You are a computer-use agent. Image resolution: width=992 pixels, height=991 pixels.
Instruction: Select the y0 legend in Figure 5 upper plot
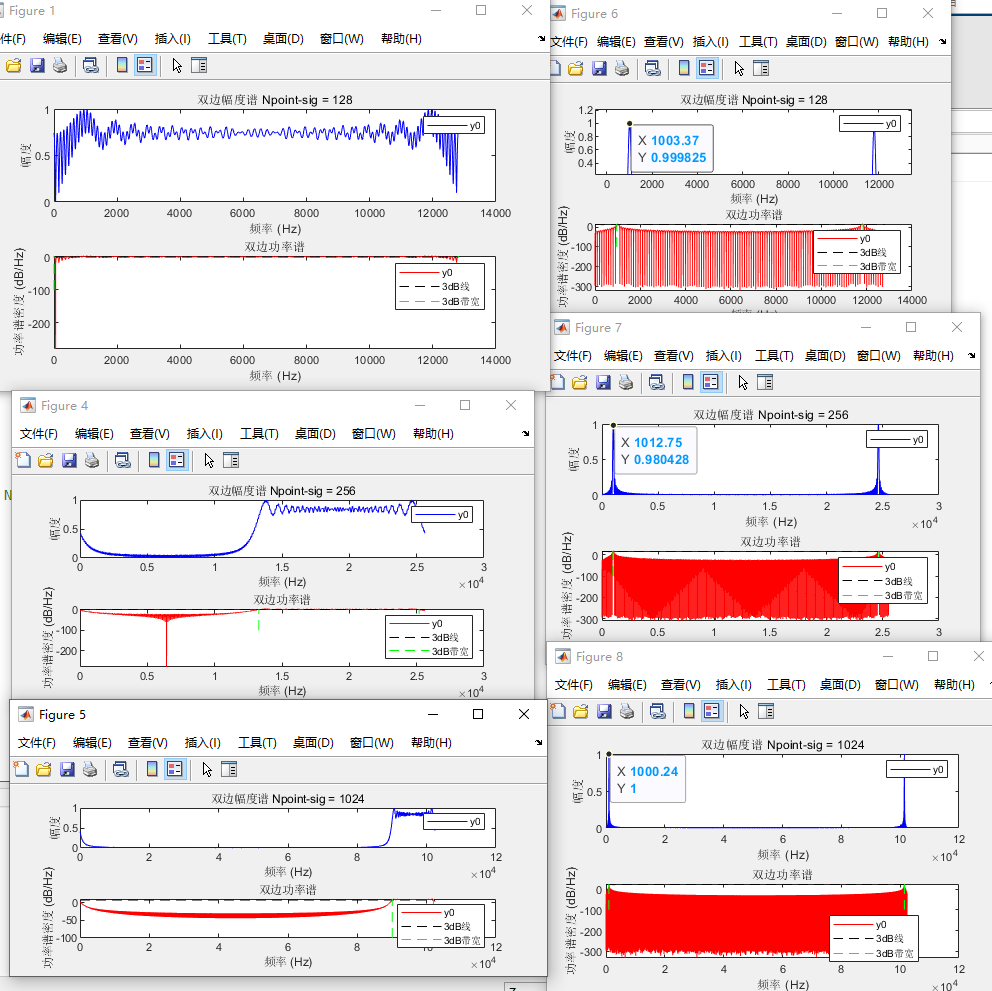click(454, 822)
